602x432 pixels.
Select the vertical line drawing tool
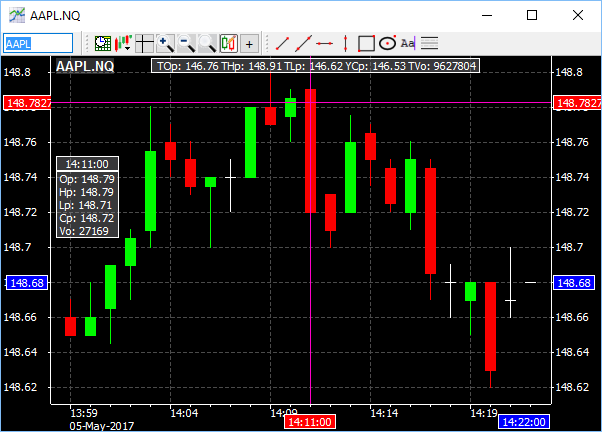(x=345, y=43)
